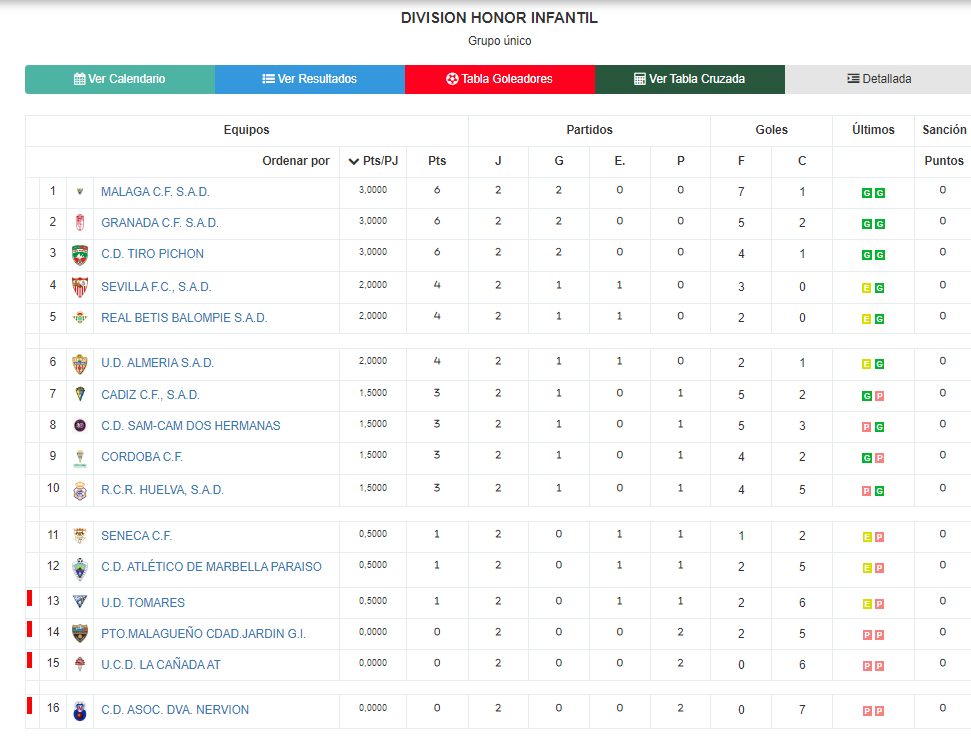Click Ordenar por label
This screenshot has height=737, width=971.
pyautogui.click(x=296, y=161)
